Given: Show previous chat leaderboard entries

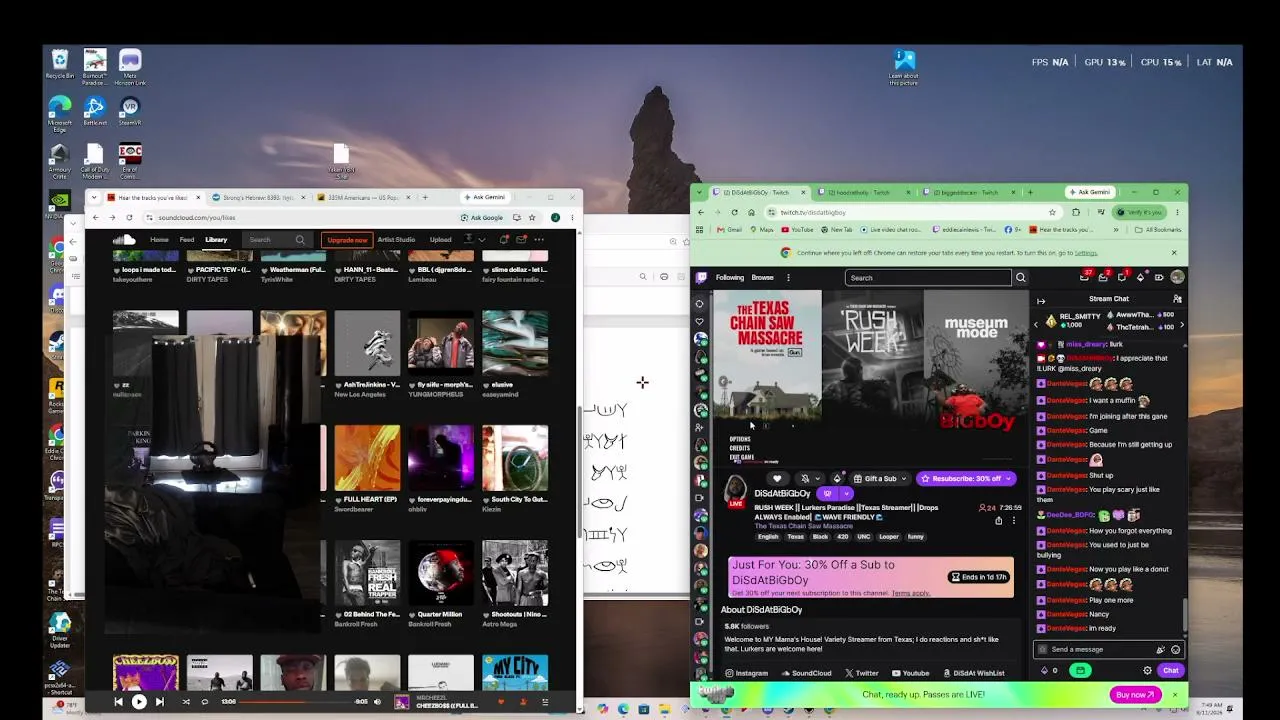Looking at the screenshot, I should pyautogui.click(x=1036, y=325).
